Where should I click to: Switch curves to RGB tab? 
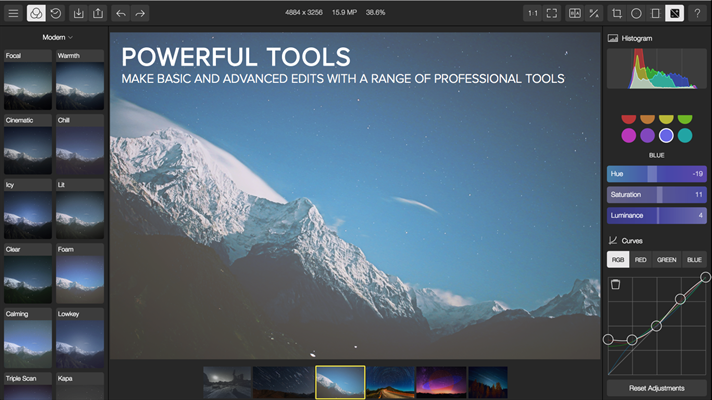tap(618, 260)
